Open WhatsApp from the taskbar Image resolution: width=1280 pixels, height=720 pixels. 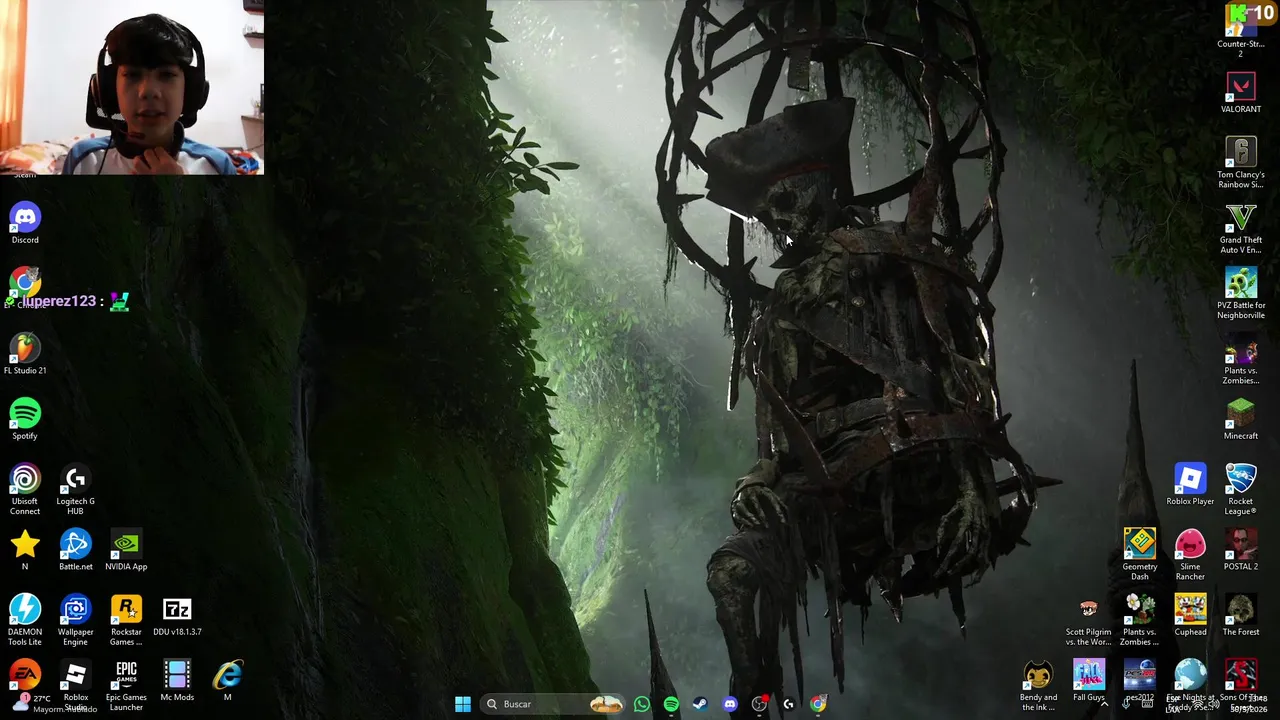pyautogui.click(x=642, y=704)
